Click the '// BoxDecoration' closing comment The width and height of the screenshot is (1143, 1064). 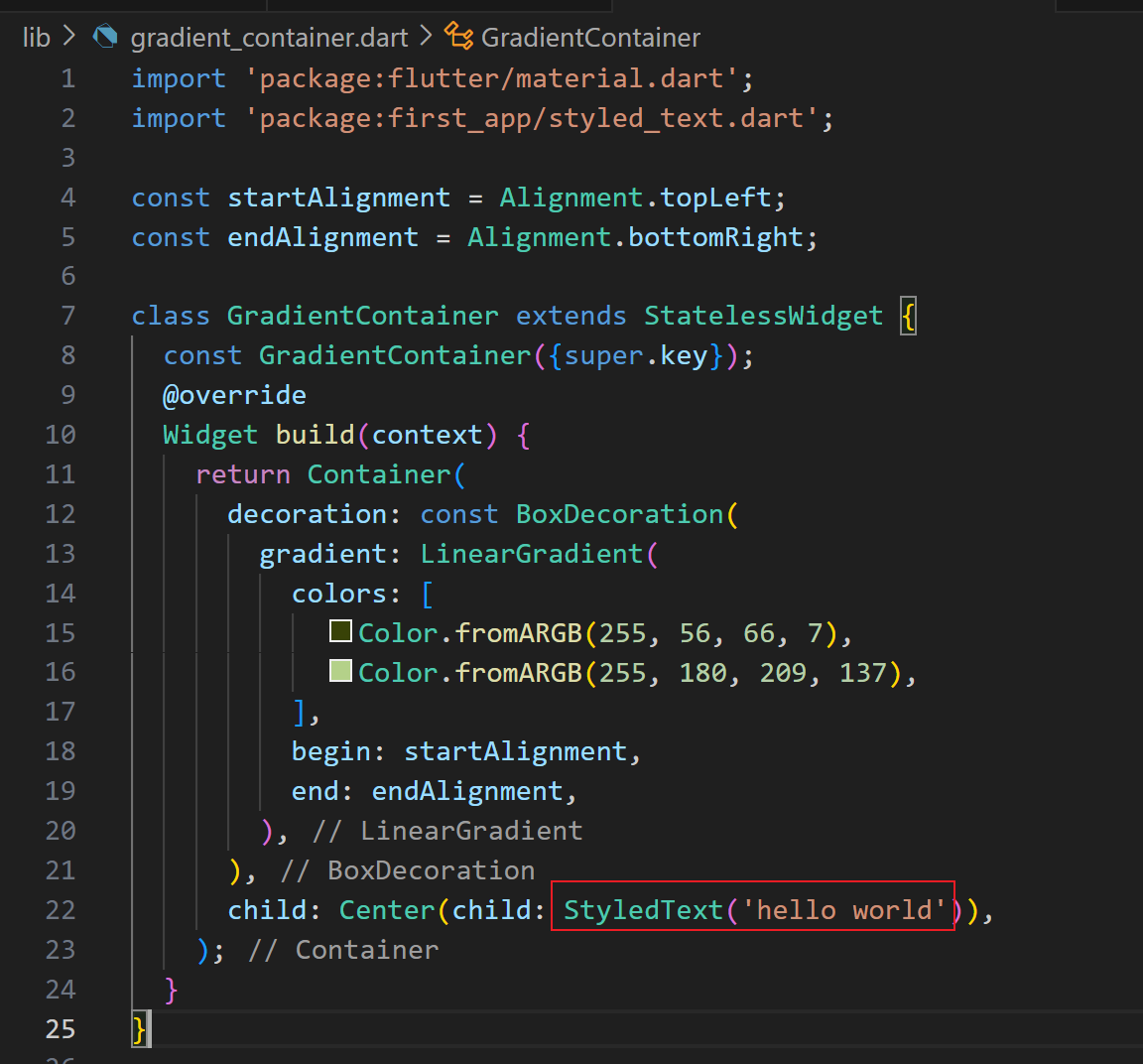point(408,870)
